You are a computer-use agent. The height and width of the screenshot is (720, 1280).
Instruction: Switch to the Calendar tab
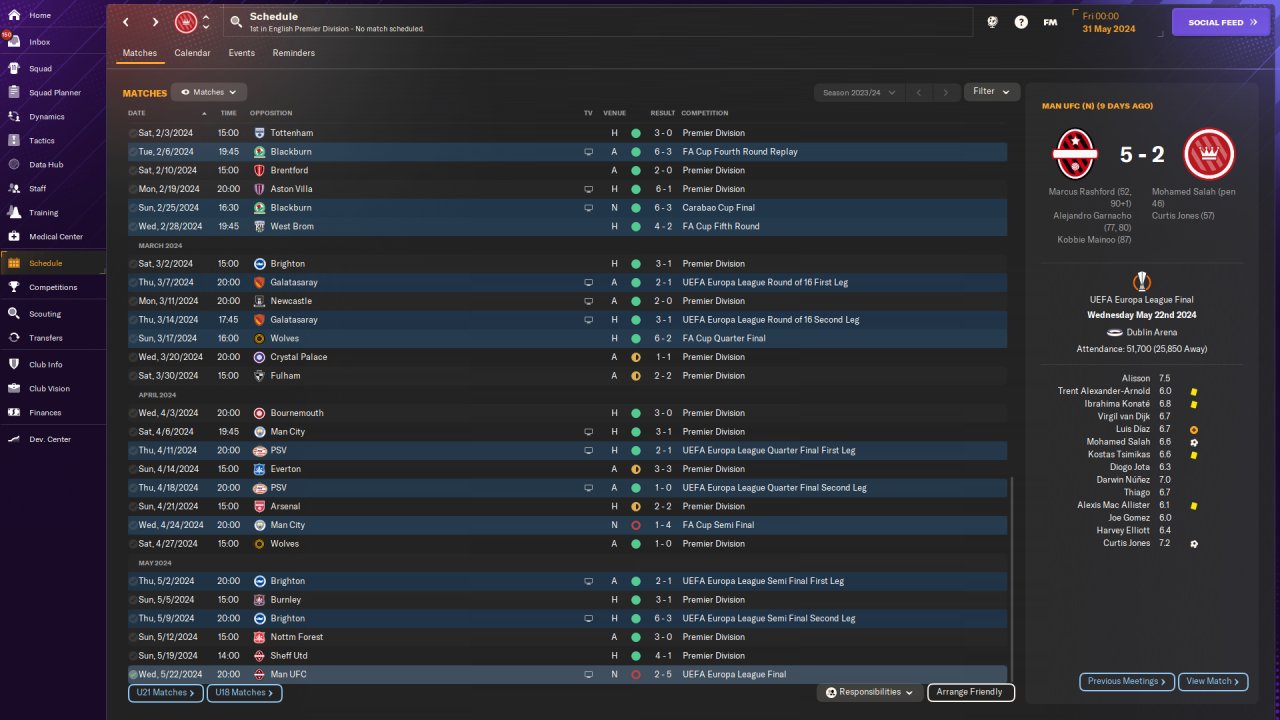click(x=192, y=53)
